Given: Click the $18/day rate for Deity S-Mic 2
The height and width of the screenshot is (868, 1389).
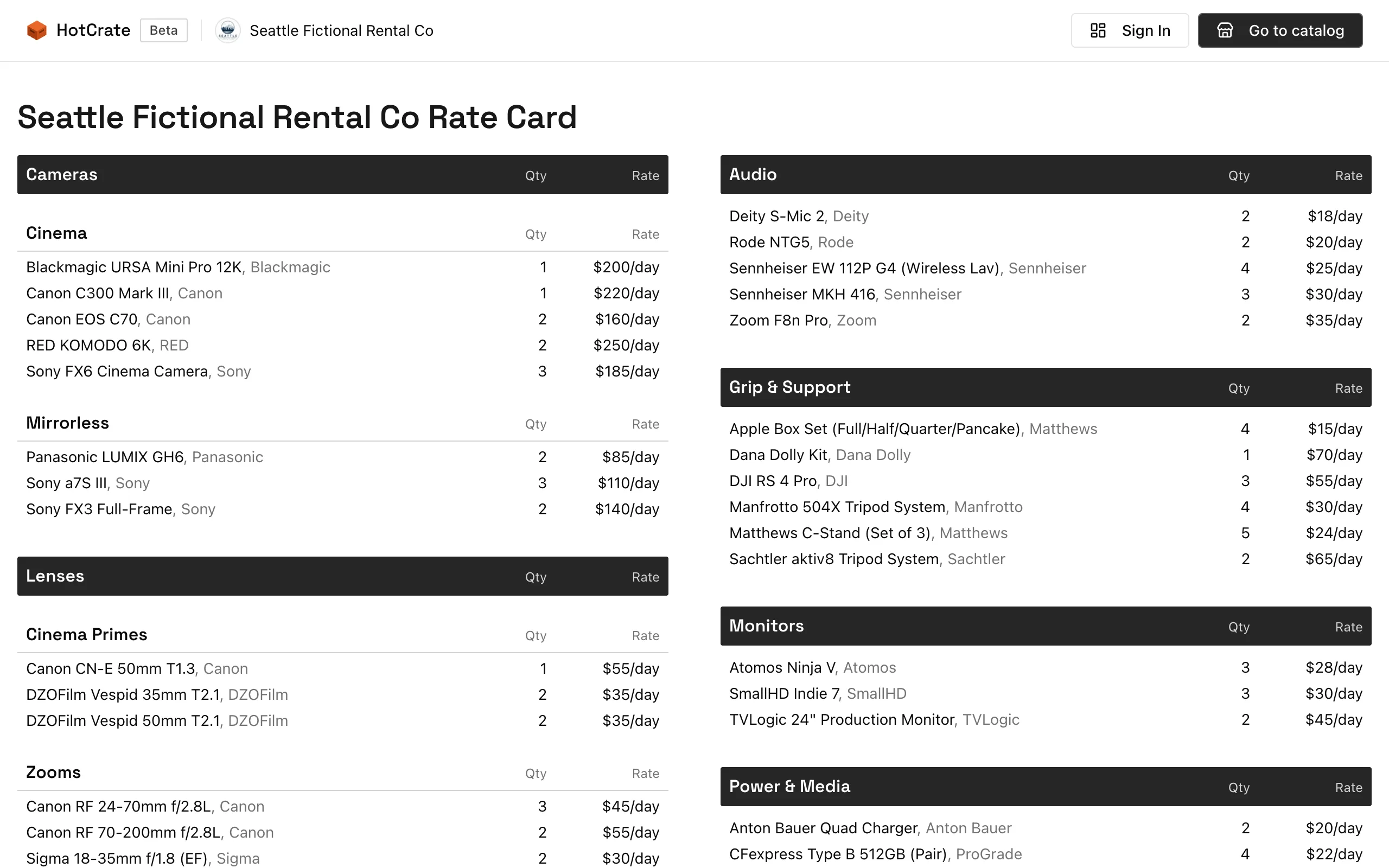Looking at the screenshot, I should pyautogui.click(x=1335, y=216).
